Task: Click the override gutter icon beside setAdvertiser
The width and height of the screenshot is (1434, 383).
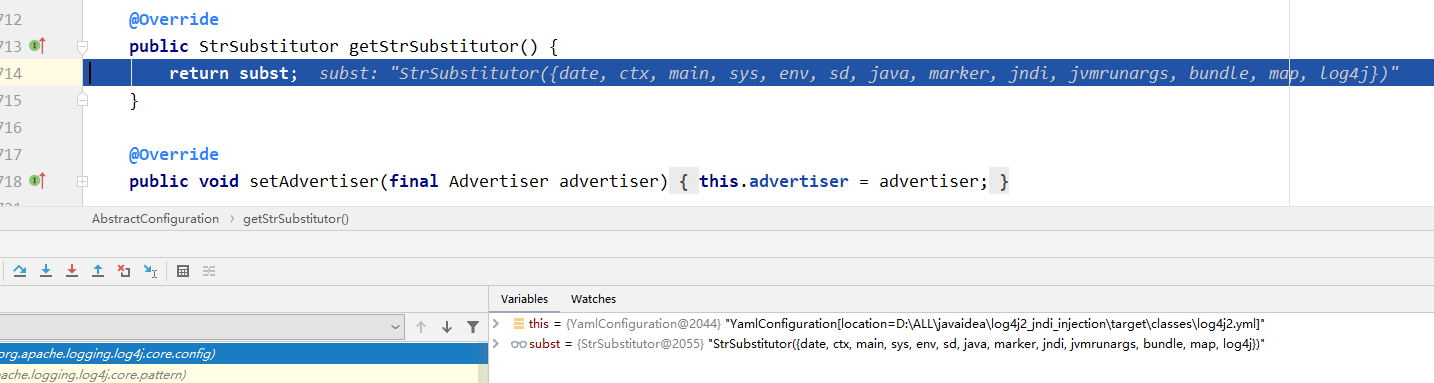Action: tap(38, 181)
